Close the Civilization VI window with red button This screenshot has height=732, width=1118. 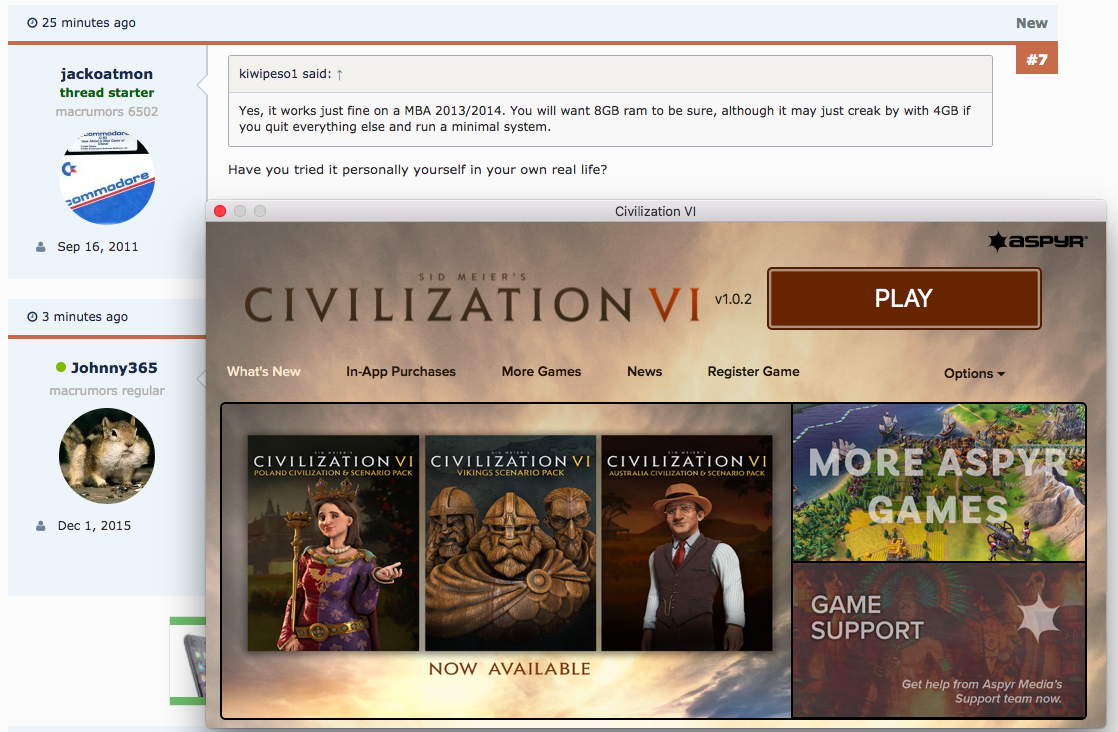tap(220, 211)
